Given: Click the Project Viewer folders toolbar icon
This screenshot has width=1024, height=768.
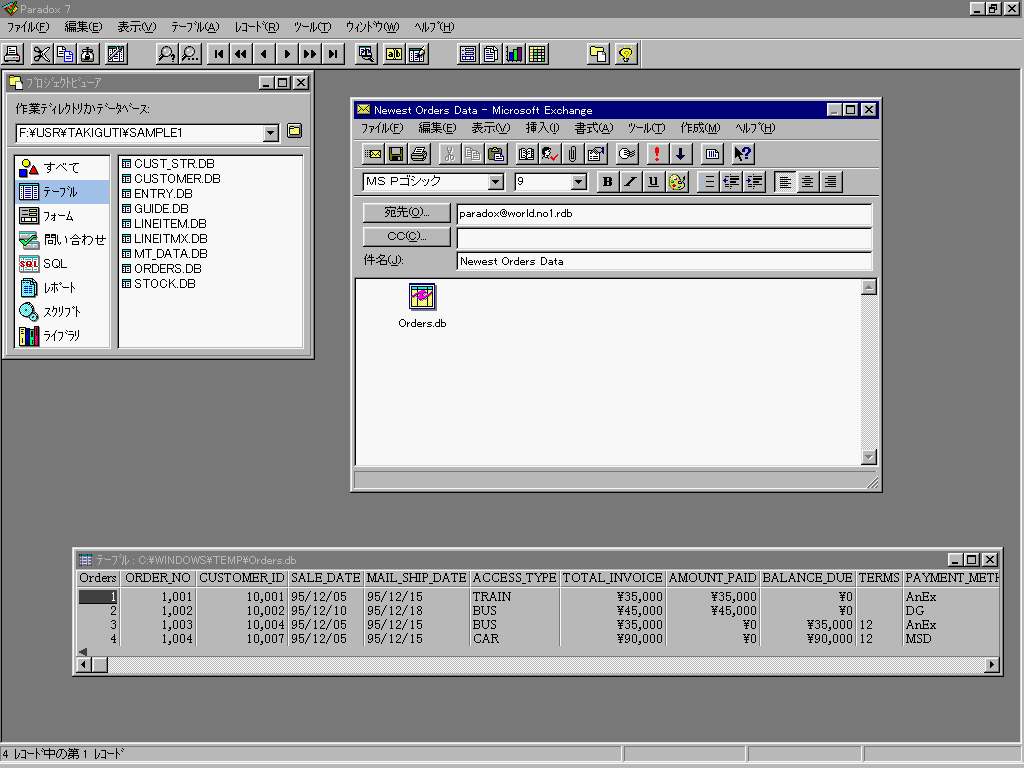Looking at the screenshot, I should [598, 54].
